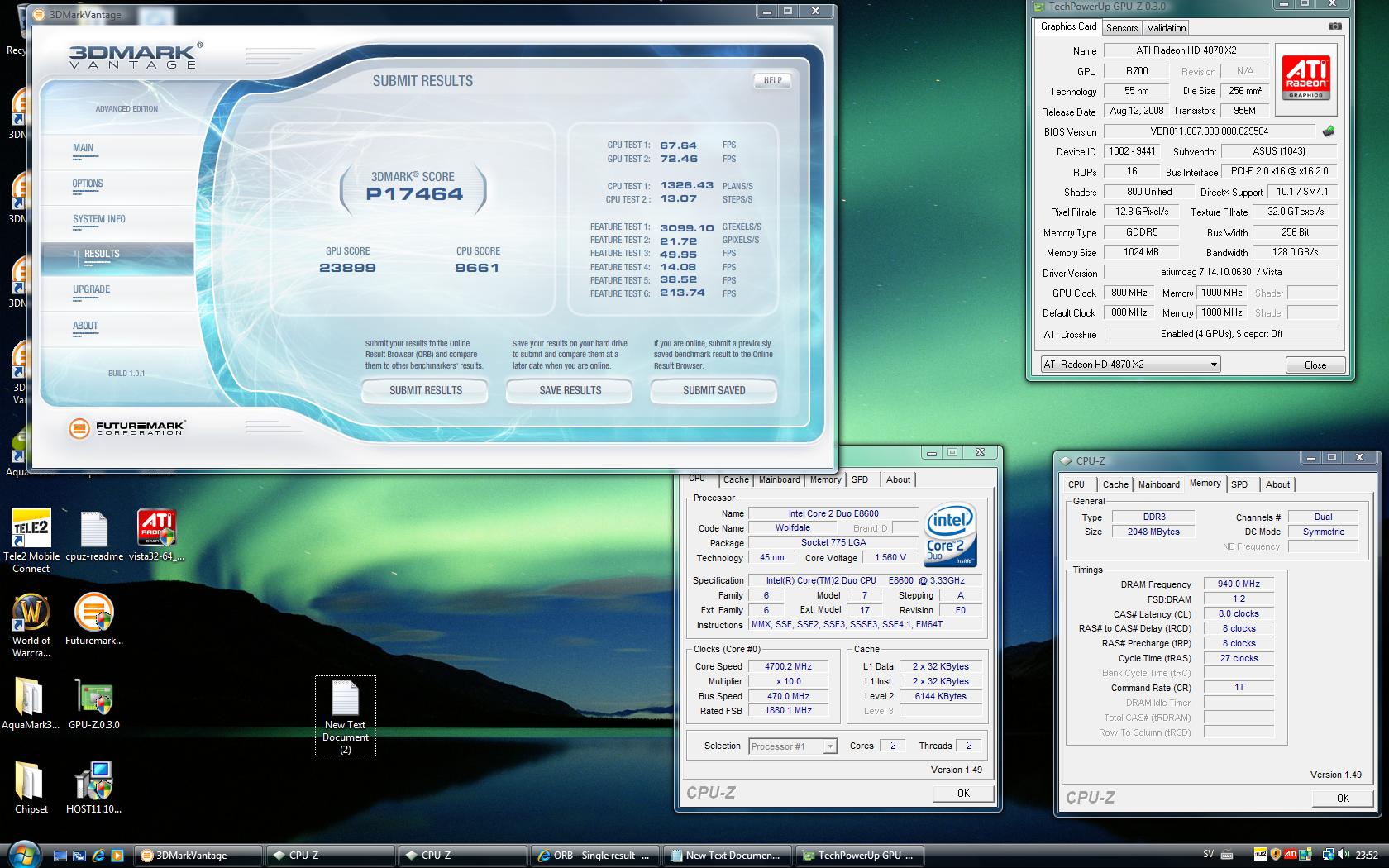Select the Graphics Card tab in GPU-Z
This screenshot has width=1389, height=868.
[1068, 26]
